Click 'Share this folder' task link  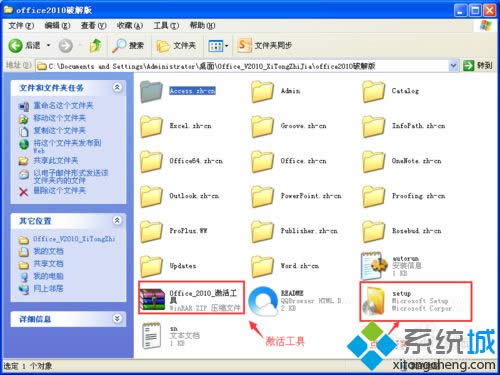pos(48,161)
